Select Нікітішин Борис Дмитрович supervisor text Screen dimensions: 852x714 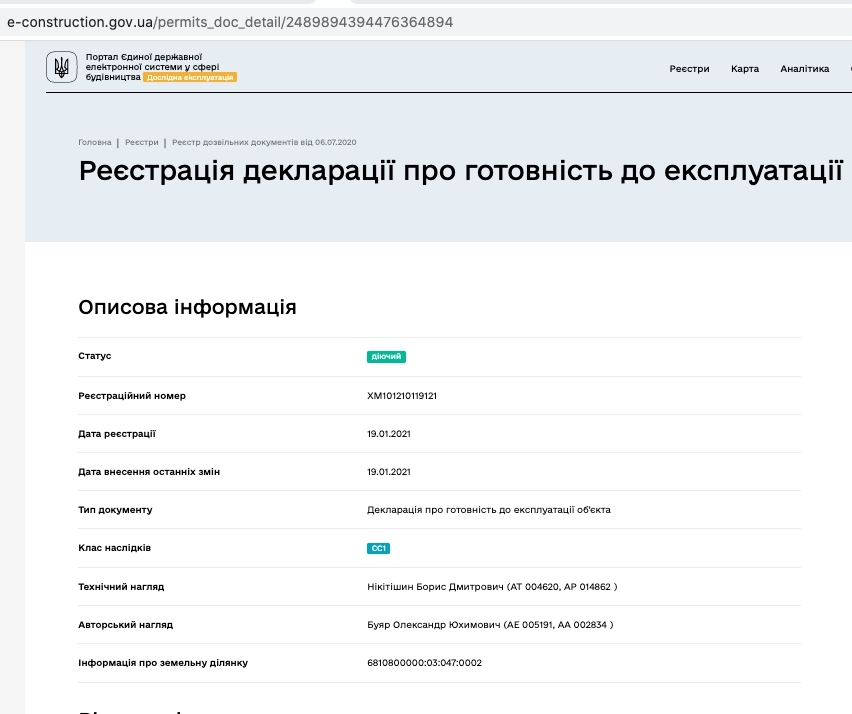(x=492, y=587)
